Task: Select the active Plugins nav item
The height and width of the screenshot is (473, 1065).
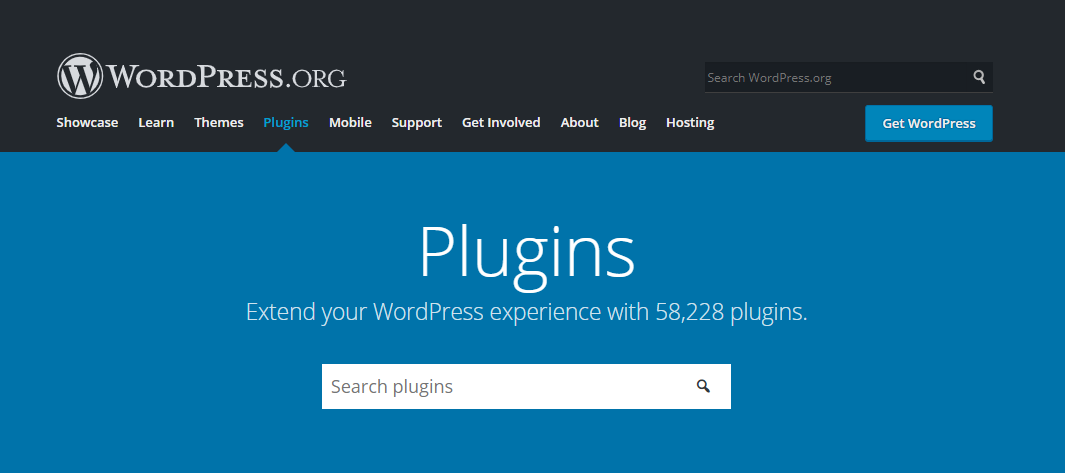Action: coord(286,123)
